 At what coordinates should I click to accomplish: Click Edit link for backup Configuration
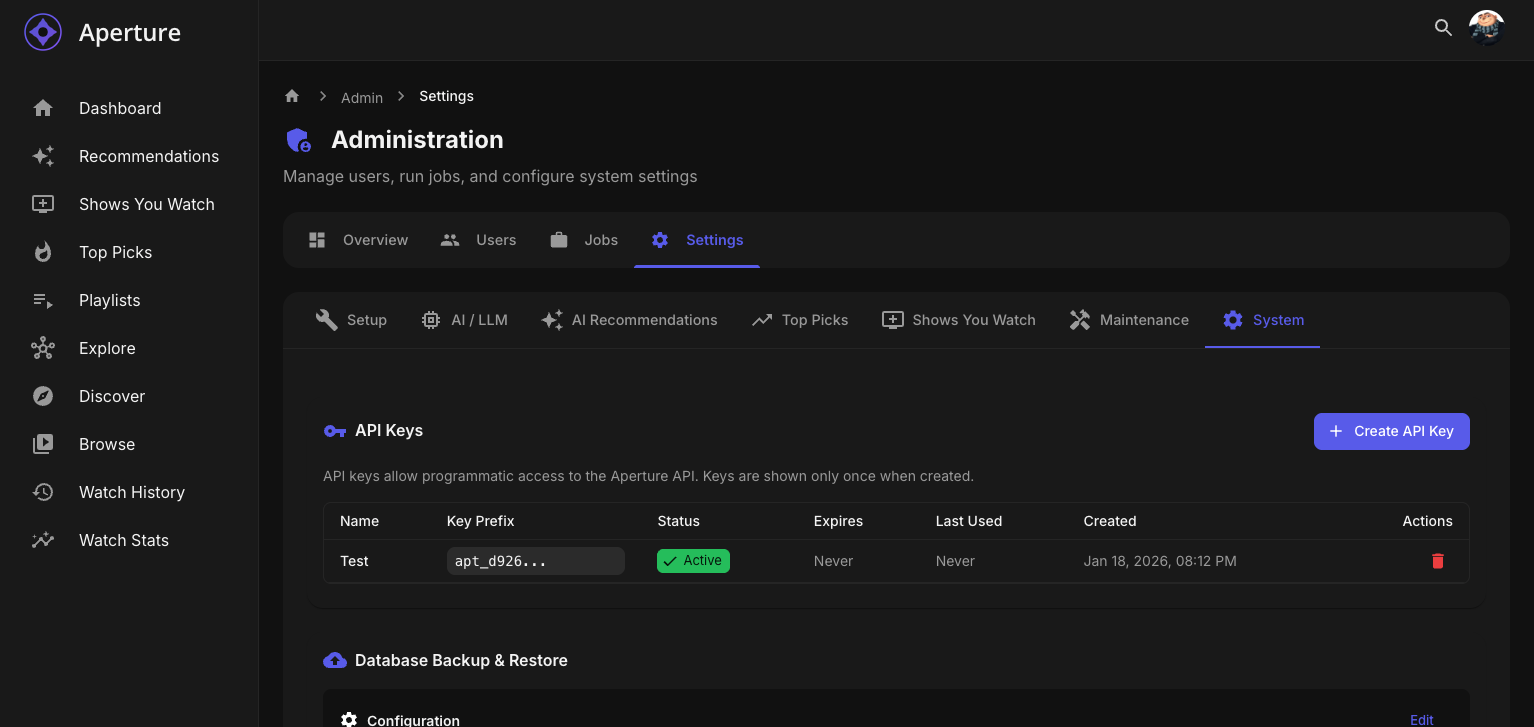tap(1421, 719)
